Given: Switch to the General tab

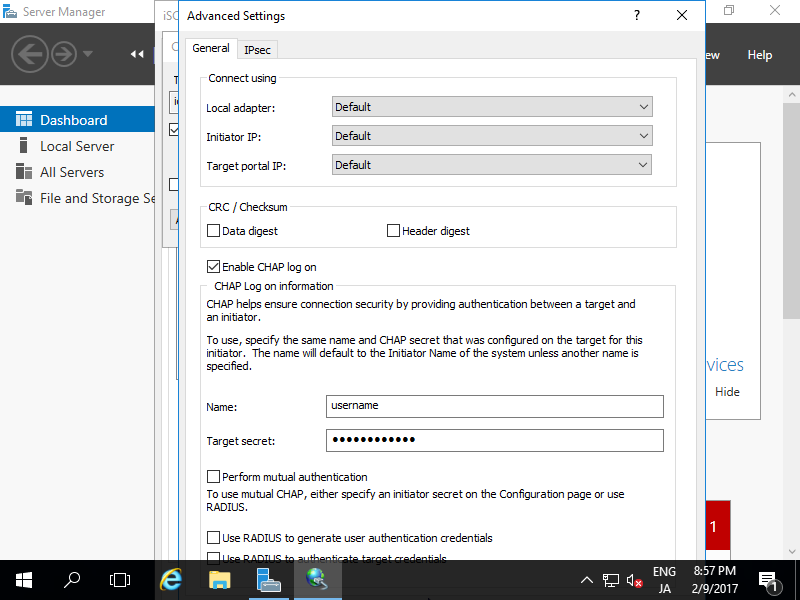Looking at the screenshot, I should click(211, 48).
